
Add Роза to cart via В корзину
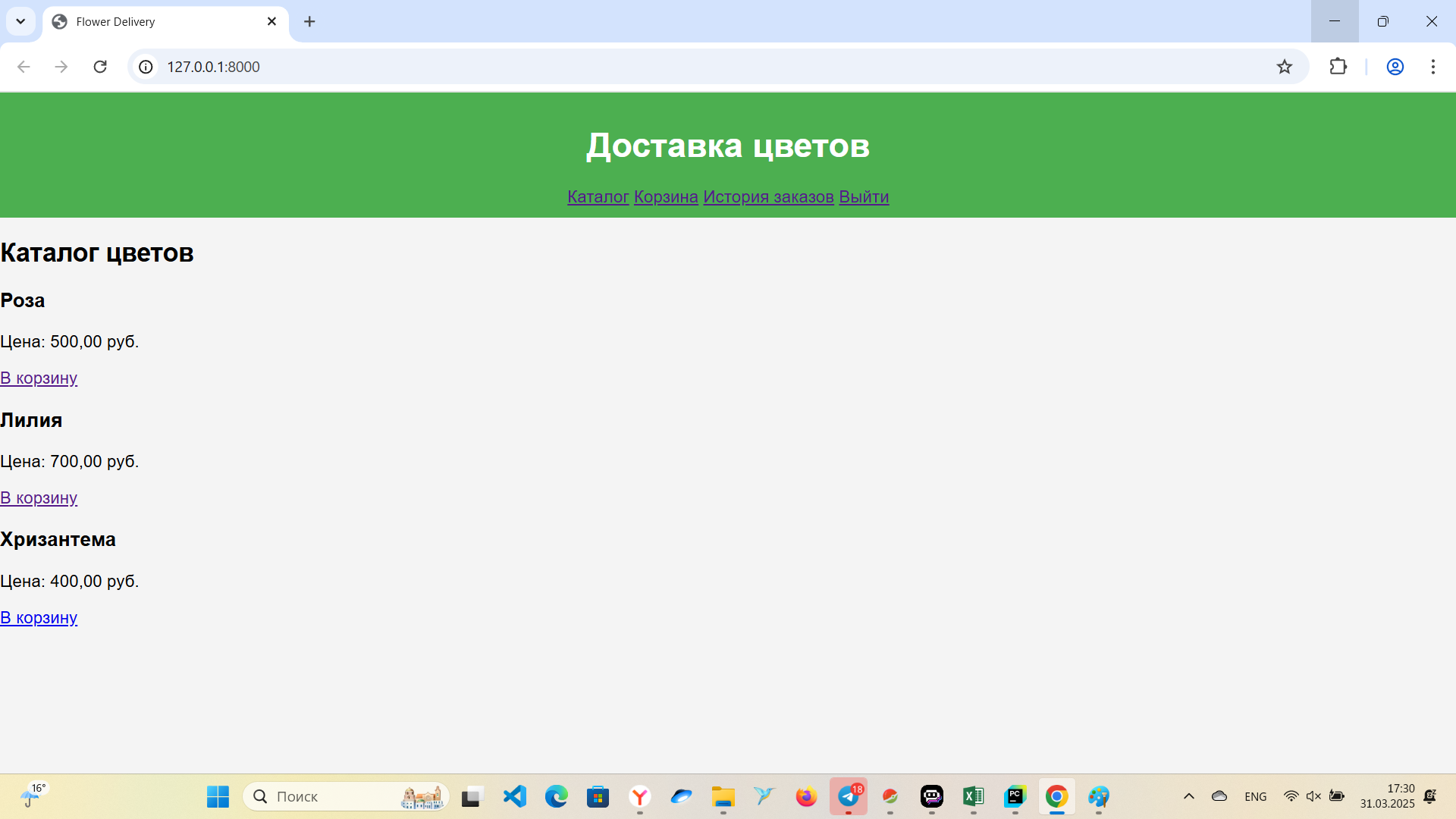click(x=39, y=378)
